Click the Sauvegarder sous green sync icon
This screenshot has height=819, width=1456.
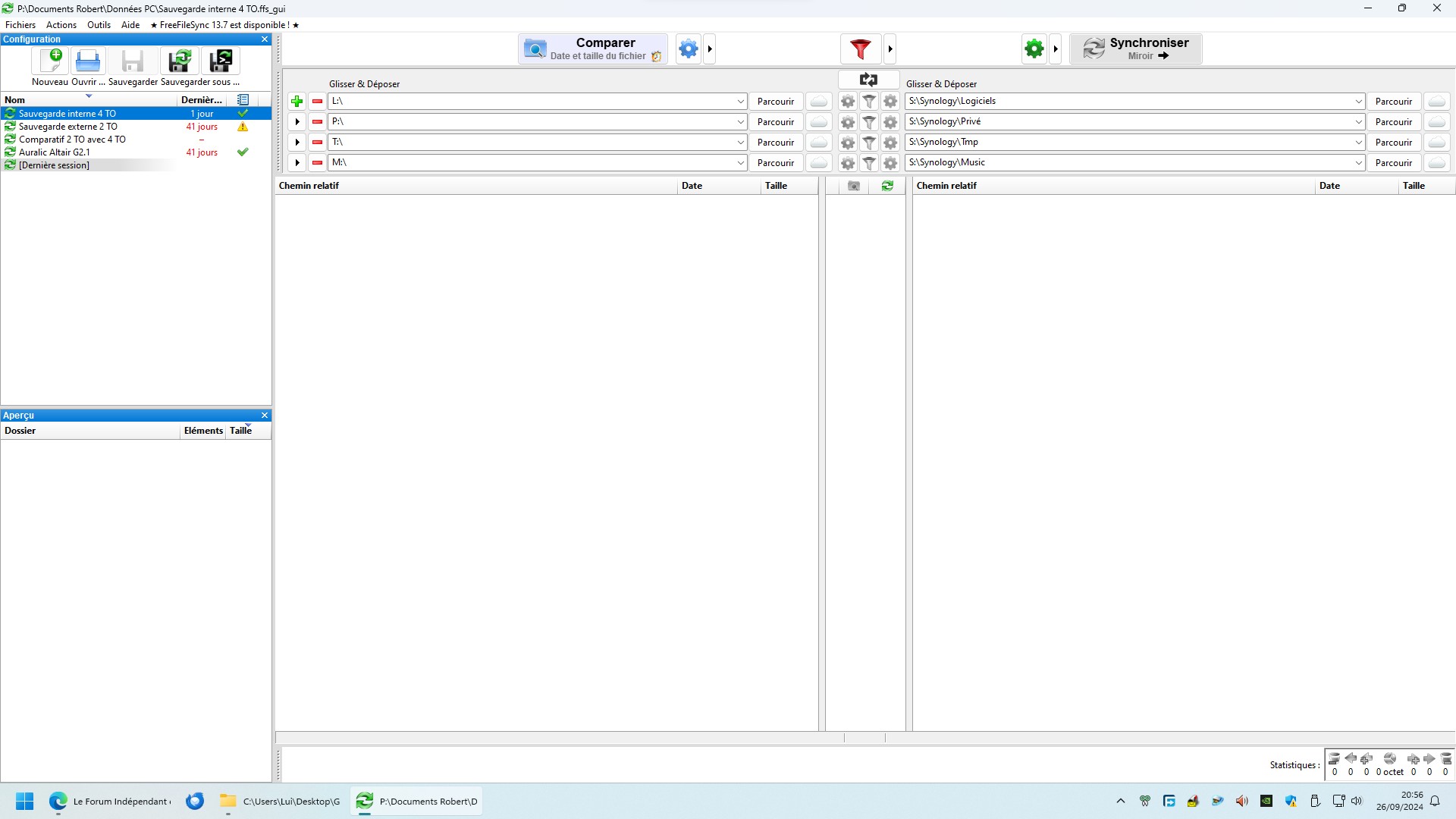click(x=179, y=61)
